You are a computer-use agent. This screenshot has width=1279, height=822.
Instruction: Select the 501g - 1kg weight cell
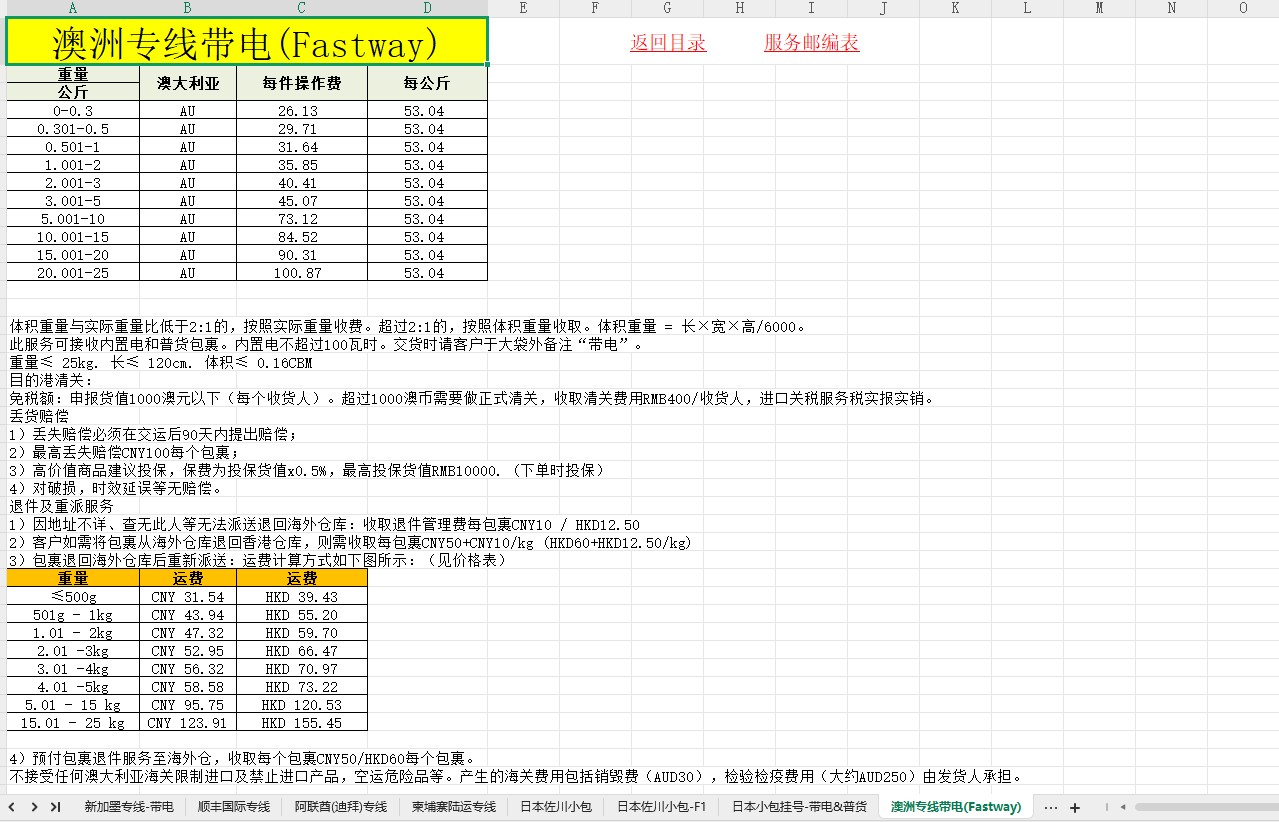[73, 615]
